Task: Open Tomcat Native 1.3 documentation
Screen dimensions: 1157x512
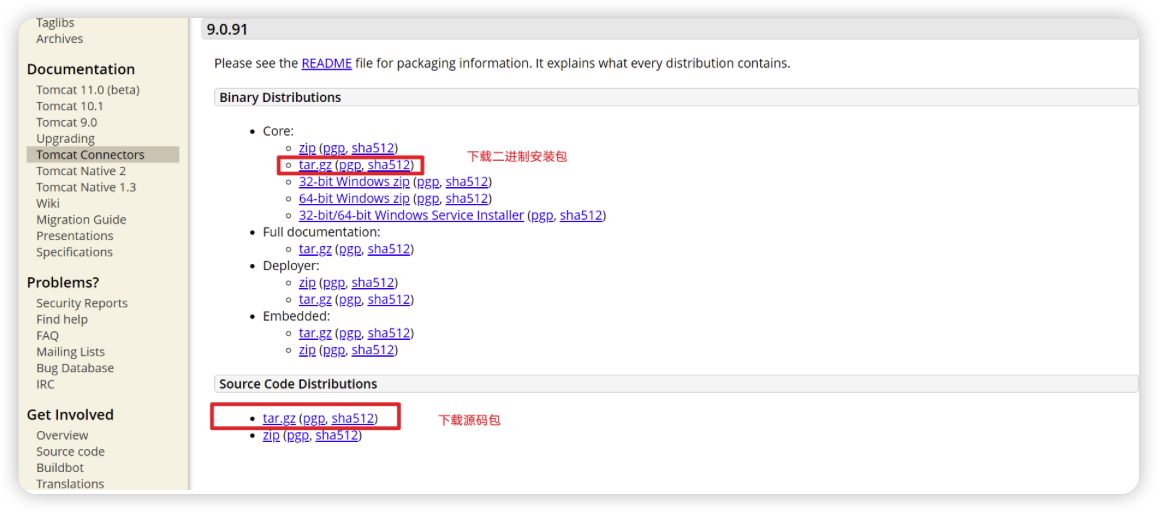Action: pyautogui.click(x=86, y=187)
